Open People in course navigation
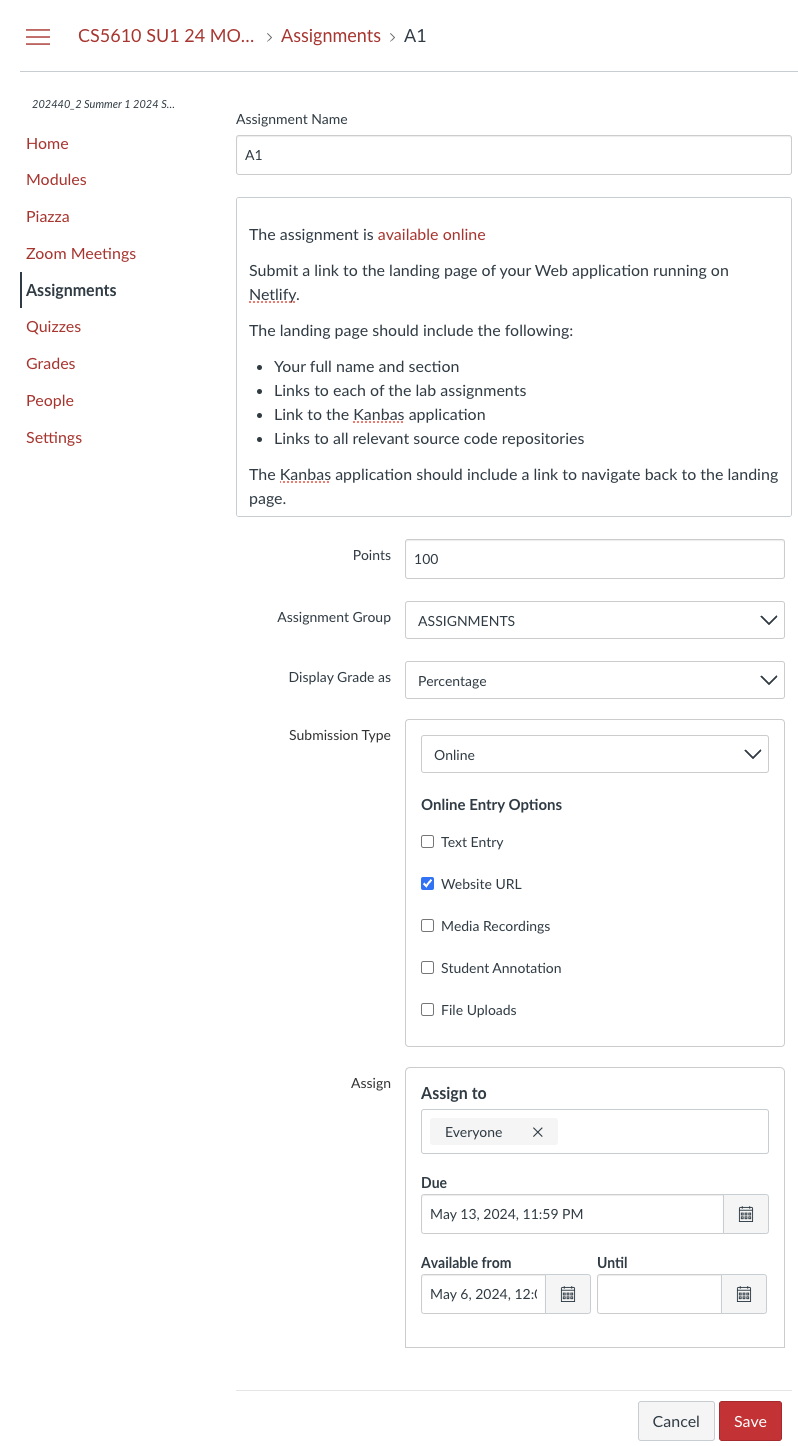The width and height of the screenshot is (798, 1446). (50, 400)
